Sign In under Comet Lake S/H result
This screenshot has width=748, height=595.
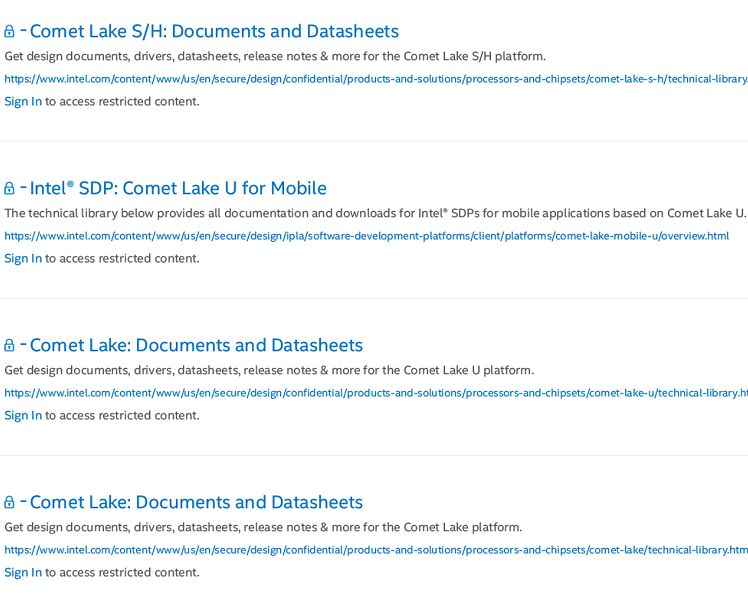point(23,102)
